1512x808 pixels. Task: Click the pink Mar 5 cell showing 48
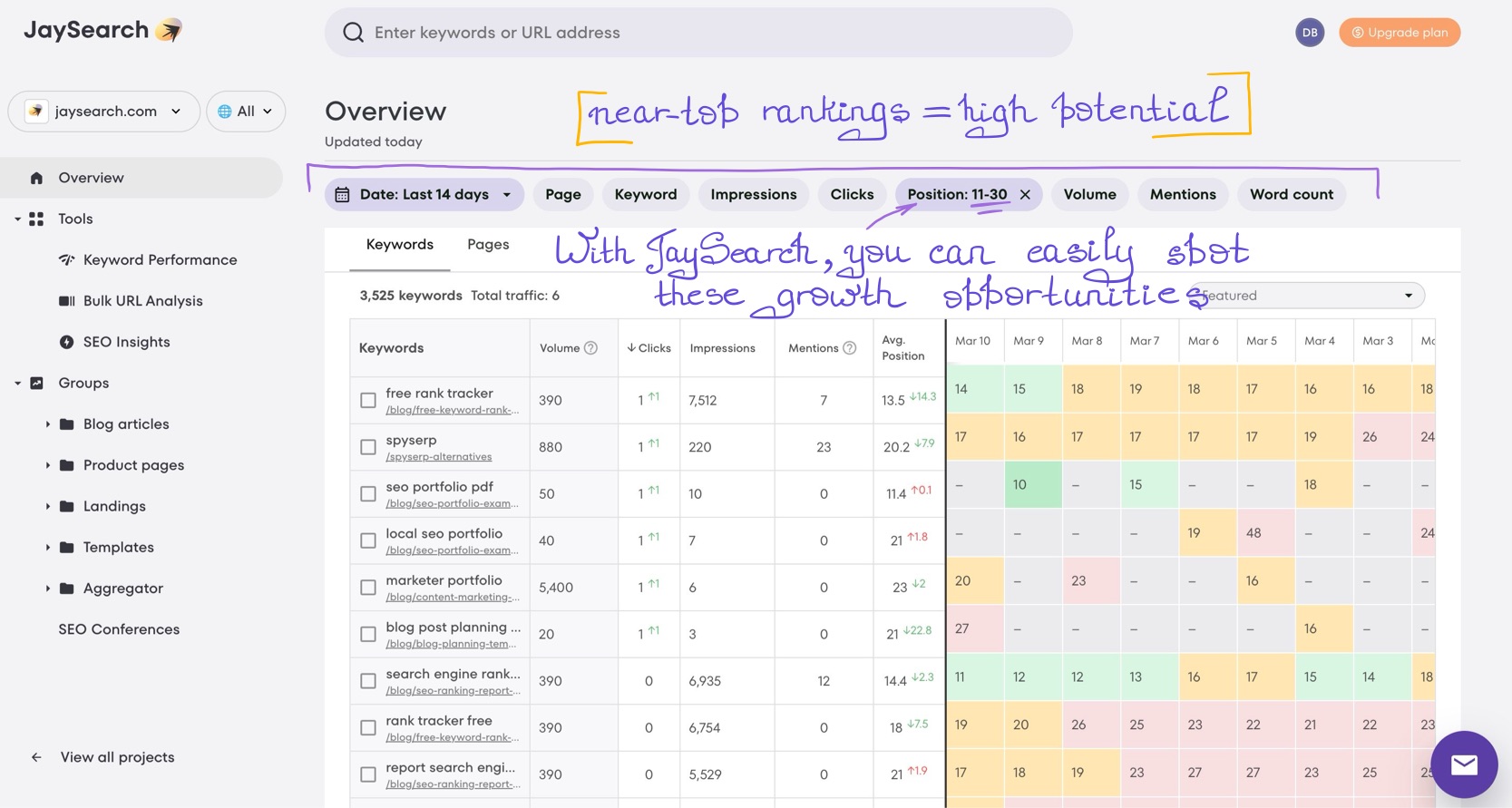click(x=1265, y=533)
